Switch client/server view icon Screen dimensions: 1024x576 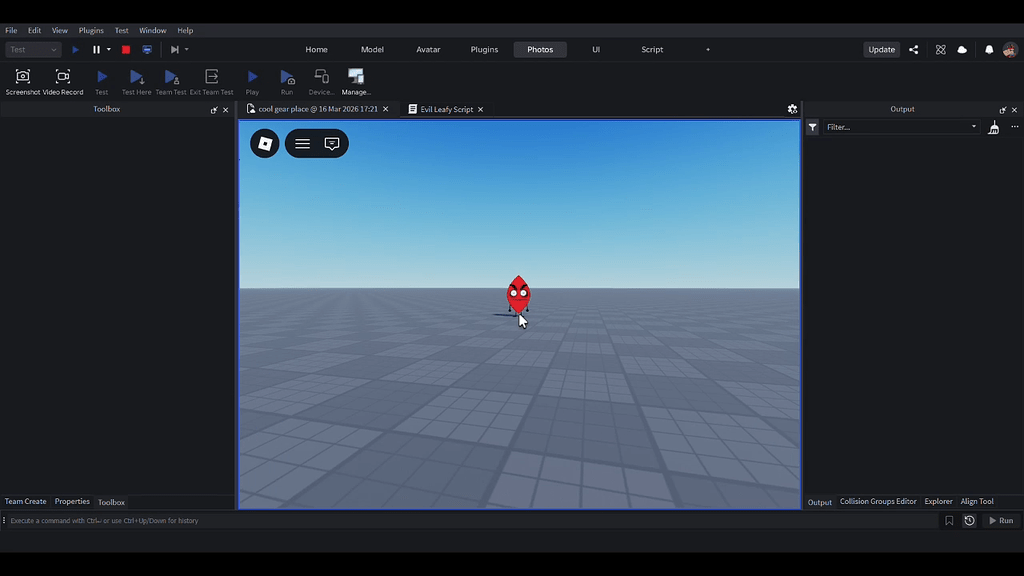(147, 50)
